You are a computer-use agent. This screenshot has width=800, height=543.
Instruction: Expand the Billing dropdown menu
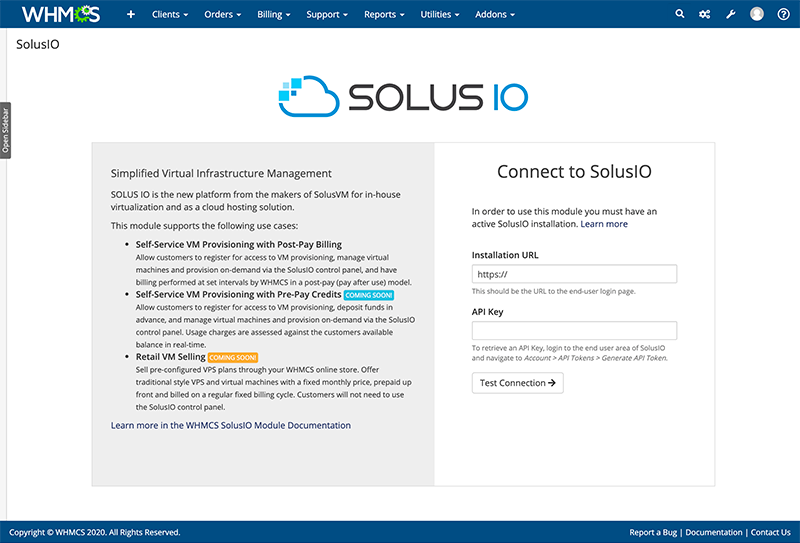tap(274, 15)
